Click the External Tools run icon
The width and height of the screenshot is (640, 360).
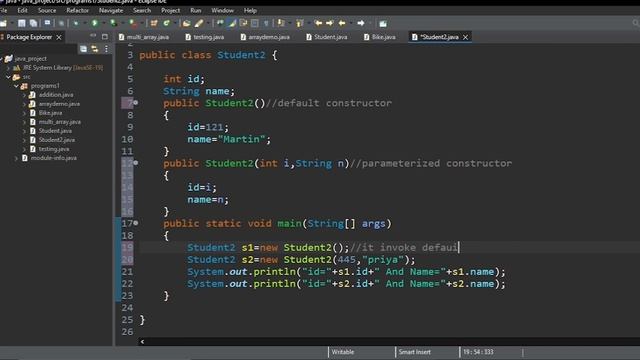click(133, 23)
